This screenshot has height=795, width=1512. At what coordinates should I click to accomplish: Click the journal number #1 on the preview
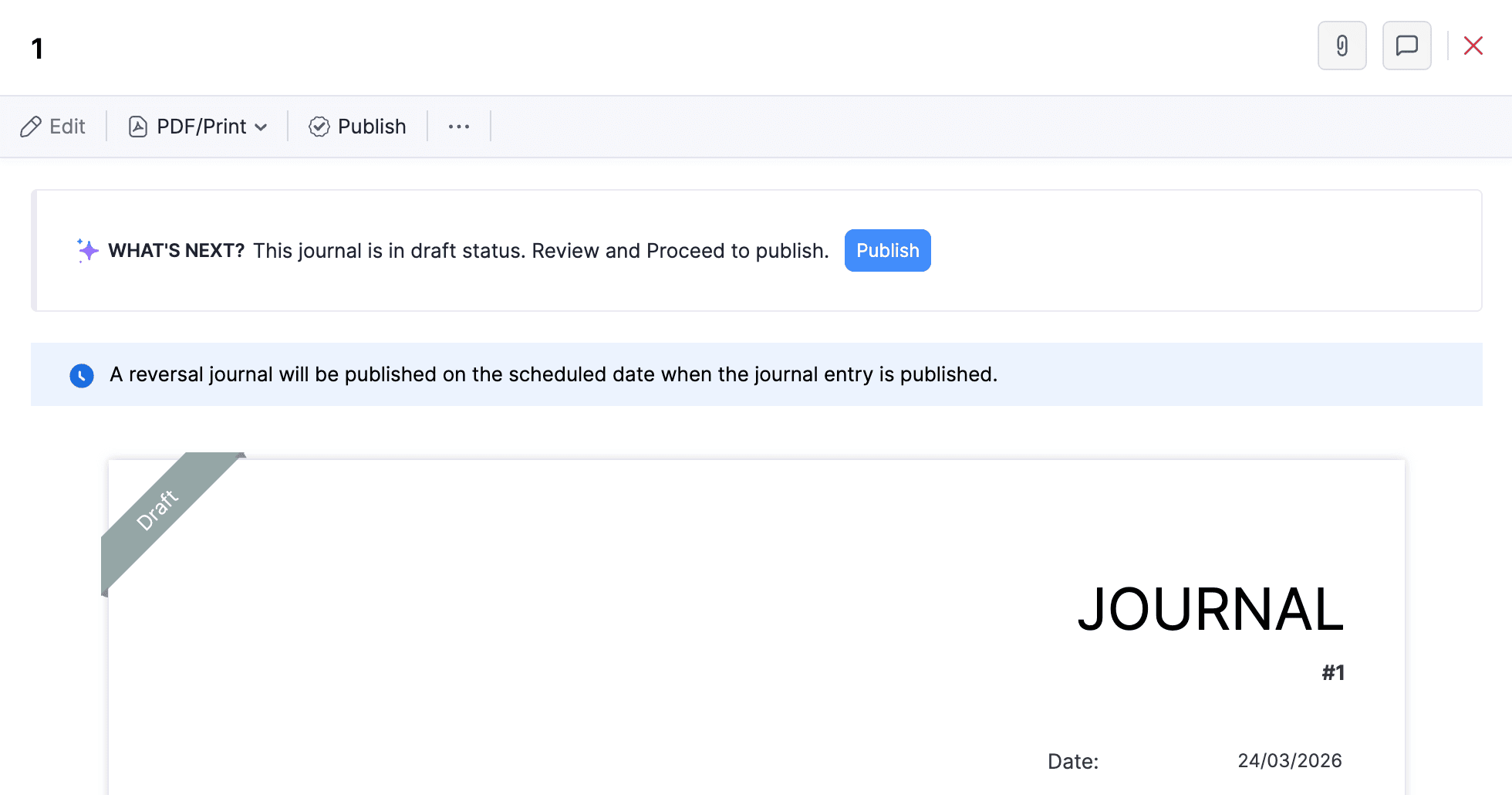(1332, 672)
